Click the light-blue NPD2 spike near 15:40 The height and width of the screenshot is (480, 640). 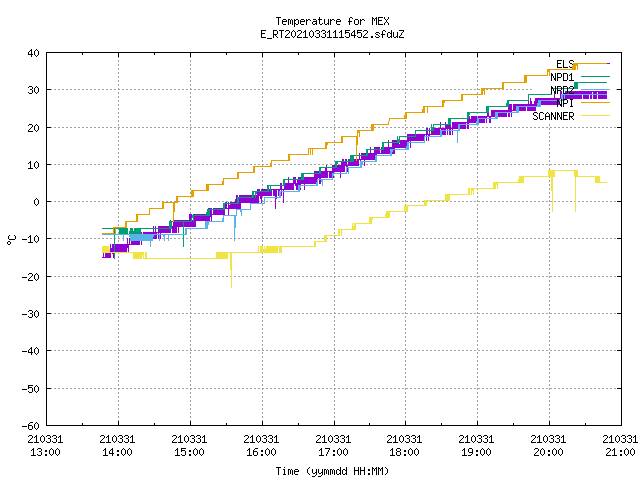(235, 227)
